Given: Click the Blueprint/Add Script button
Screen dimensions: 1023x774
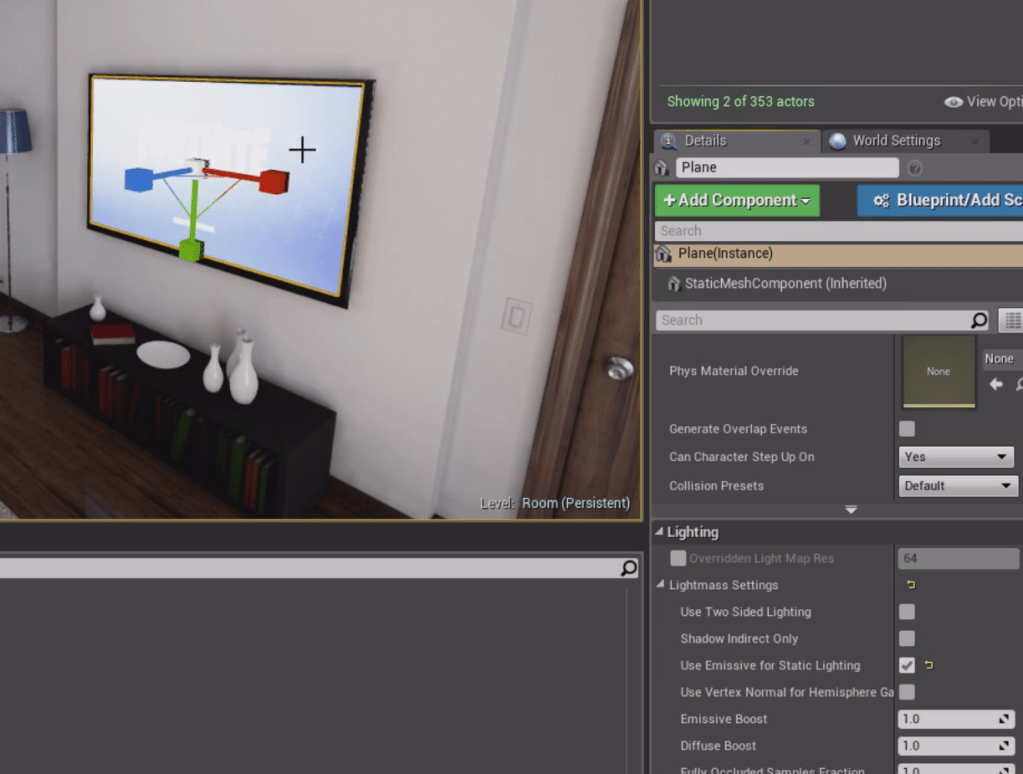Looking at the screenshot, I should [x=945, y=200].
